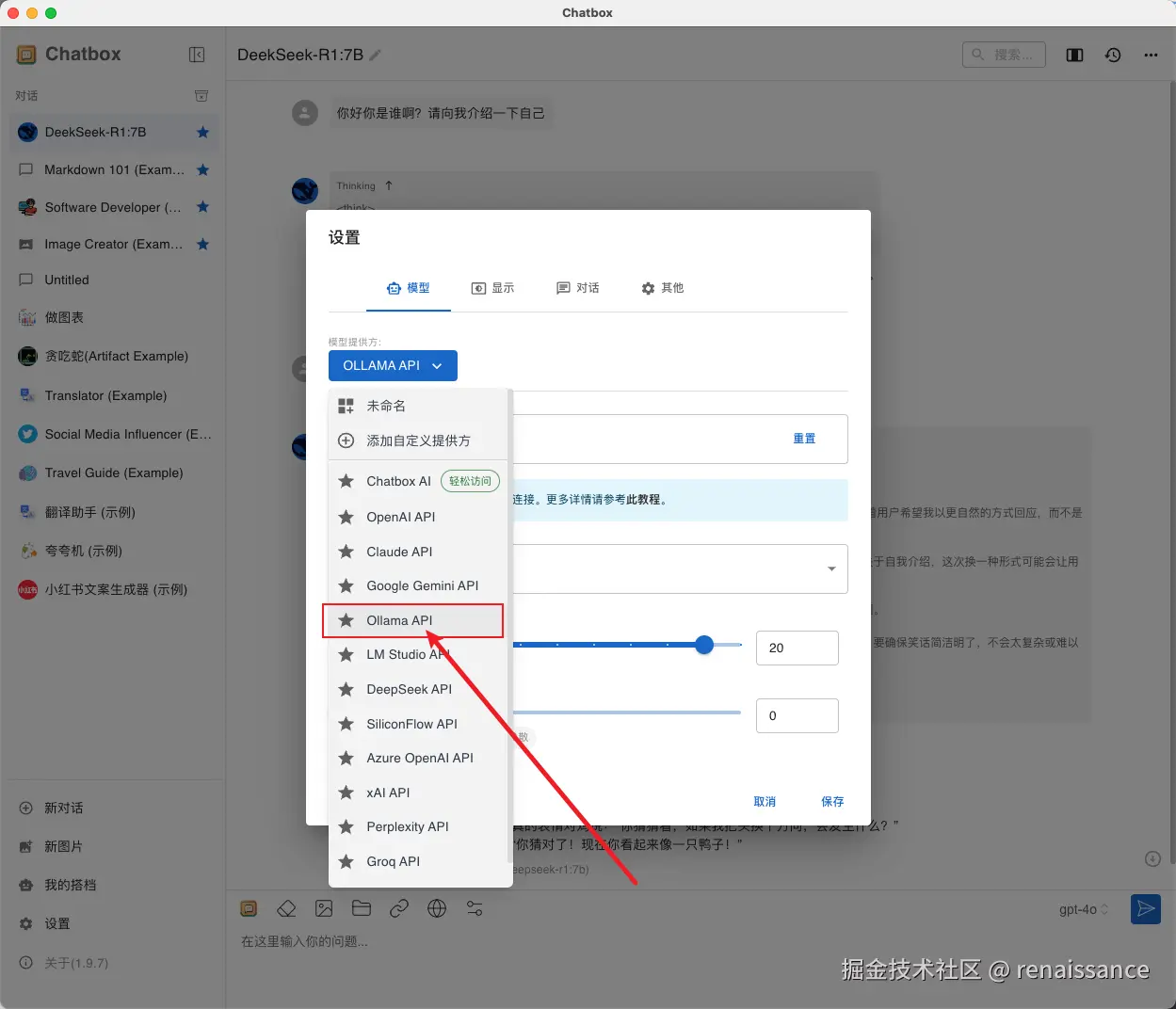1176x1009 pixels.
Task: Select SiliconFlow API from provider list
Action: tap(418, 724)
